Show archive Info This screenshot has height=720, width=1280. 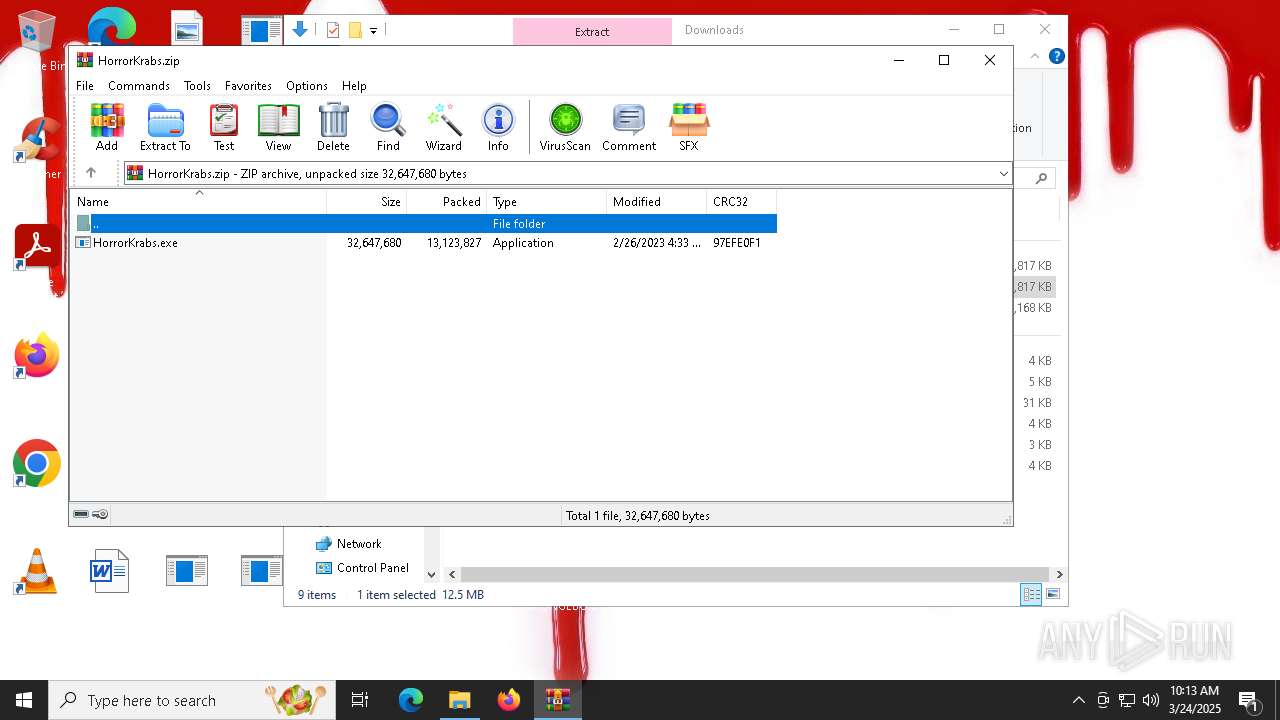pyautogui.click(x=498, y=127)
